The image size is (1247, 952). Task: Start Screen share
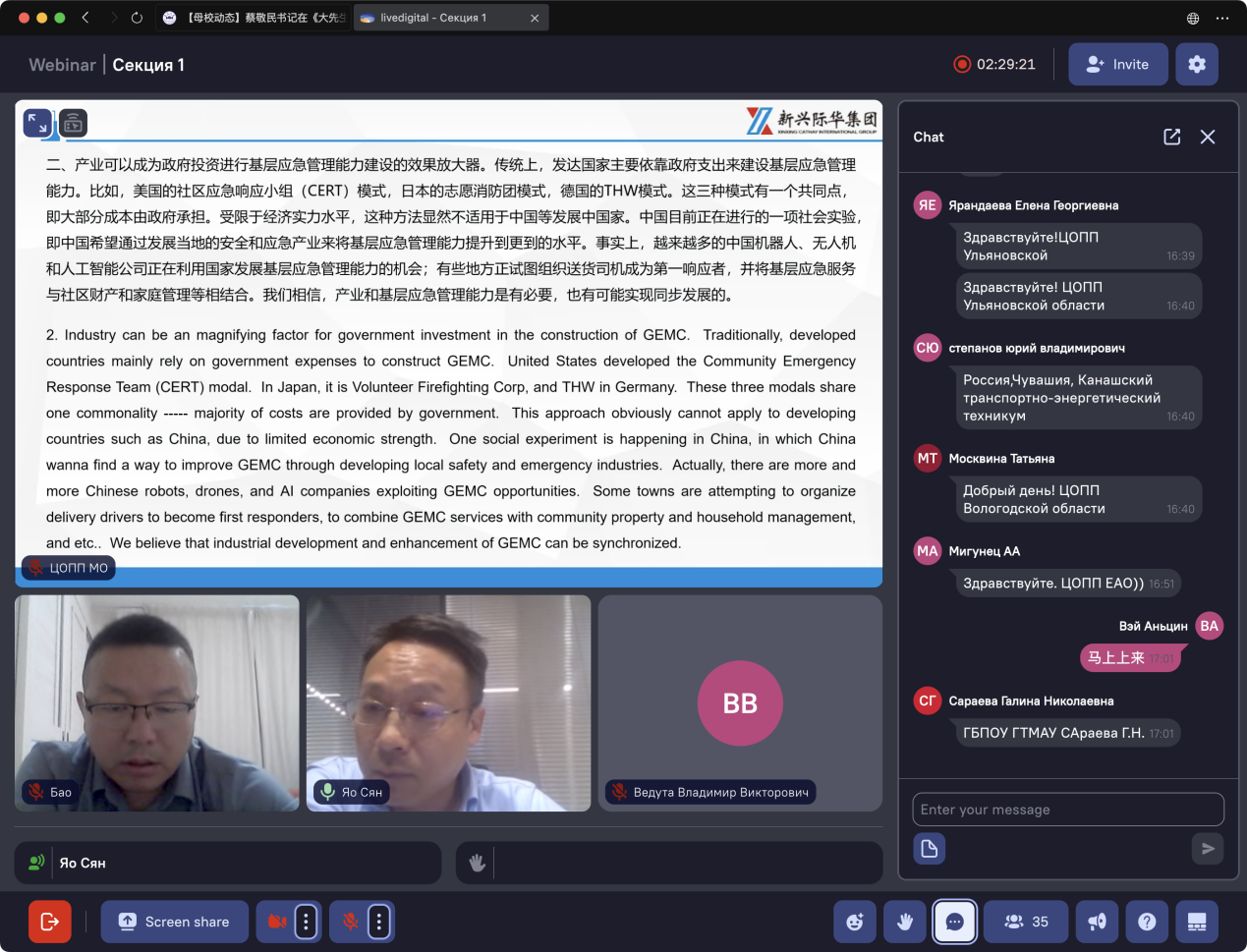coord(175,922)
